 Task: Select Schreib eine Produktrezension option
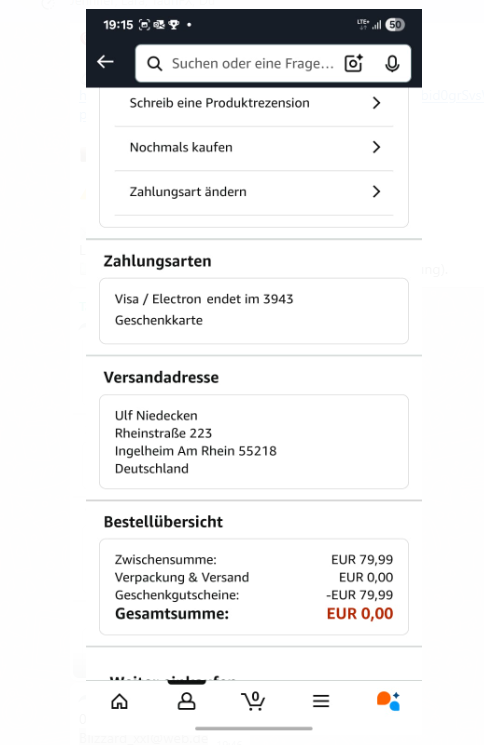pyautogui.click(x=254, y=103)
